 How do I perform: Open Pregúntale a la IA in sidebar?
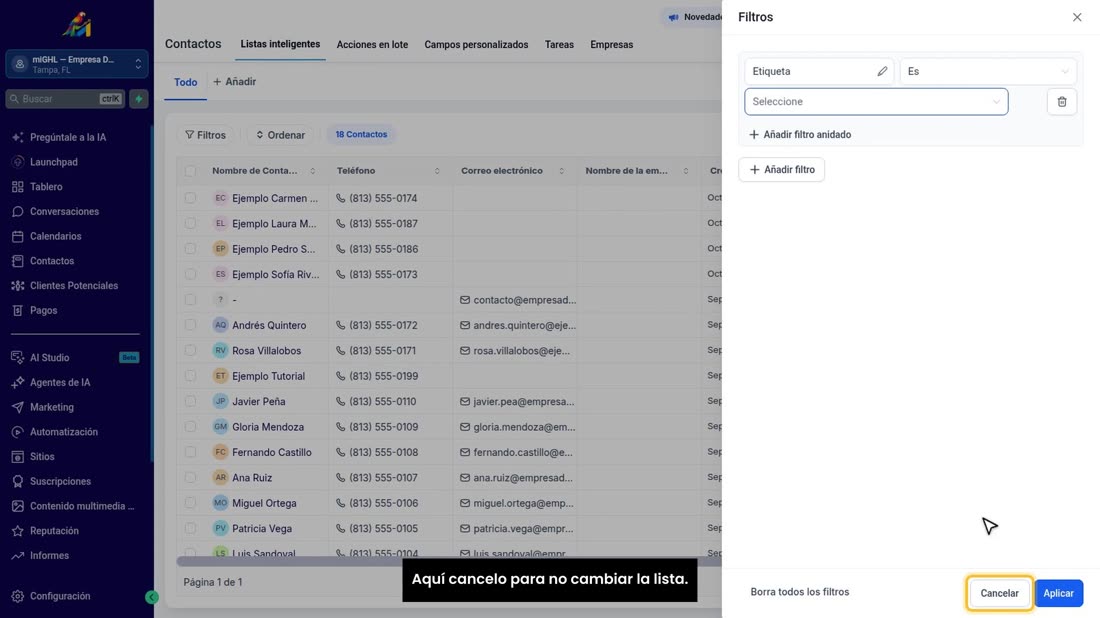pyautogui.click(x=68, y=137)
